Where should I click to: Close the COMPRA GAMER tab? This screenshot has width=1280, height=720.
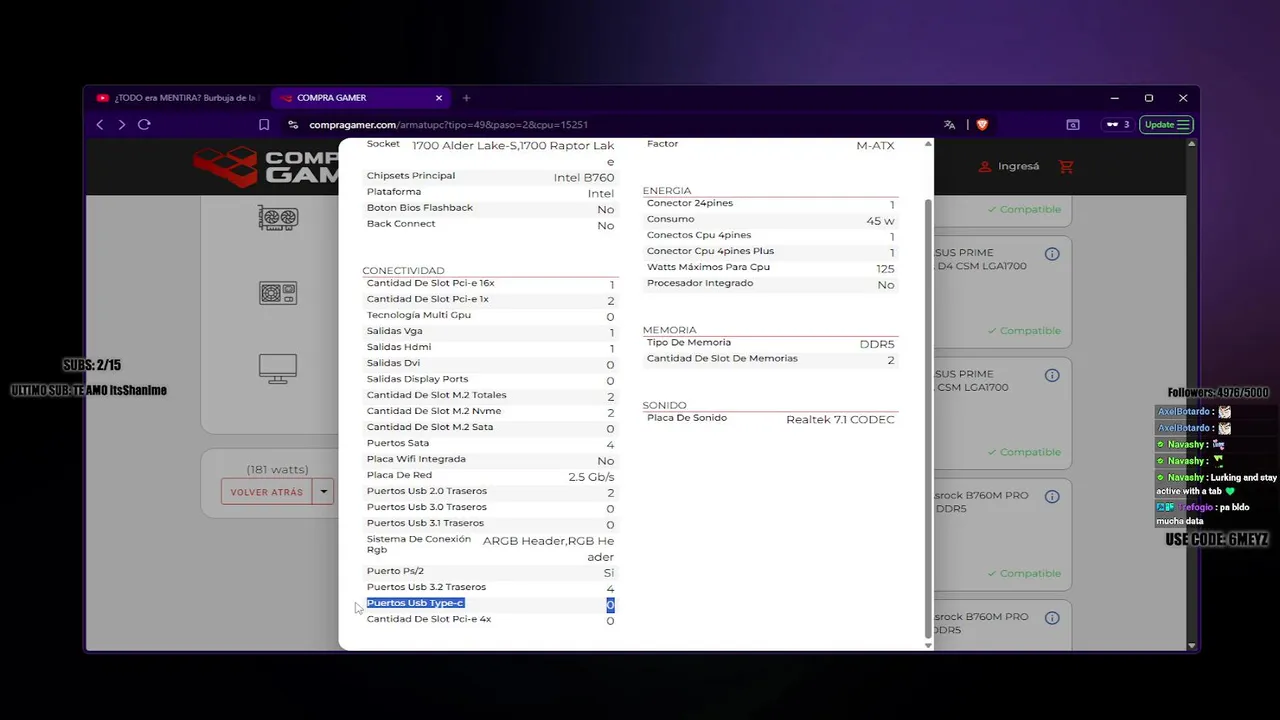[439, 98]
